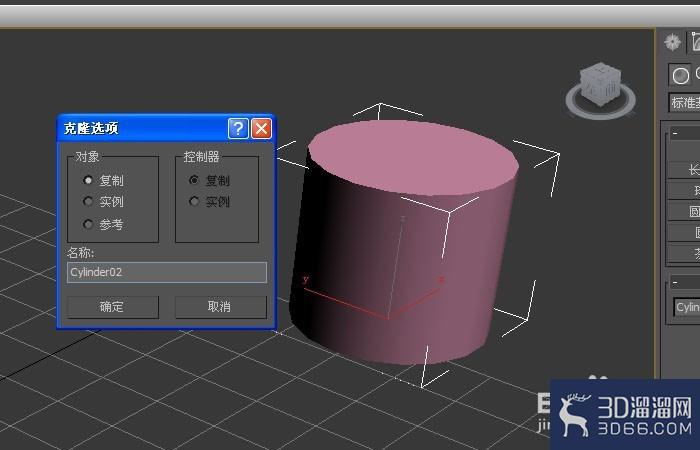The height and width of the screenshot is (450, 700).
Task: Open the Create panel tab icon
Action: [x=672, y=42]
